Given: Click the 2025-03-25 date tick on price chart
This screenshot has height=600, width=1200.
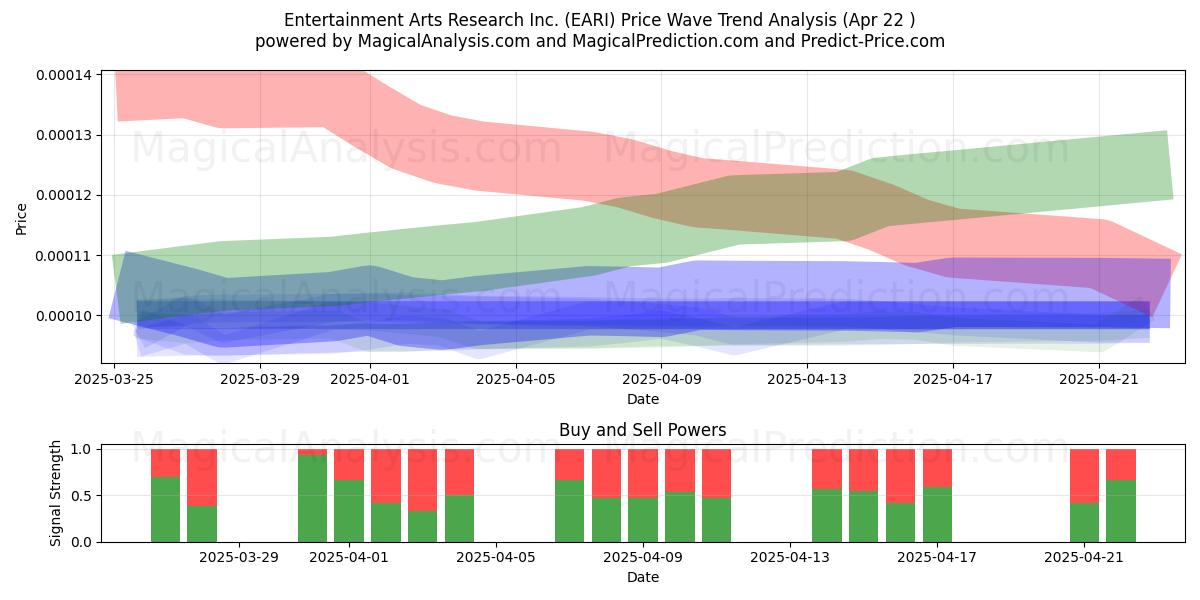Looking at the screenshot, I should [114, 379].
